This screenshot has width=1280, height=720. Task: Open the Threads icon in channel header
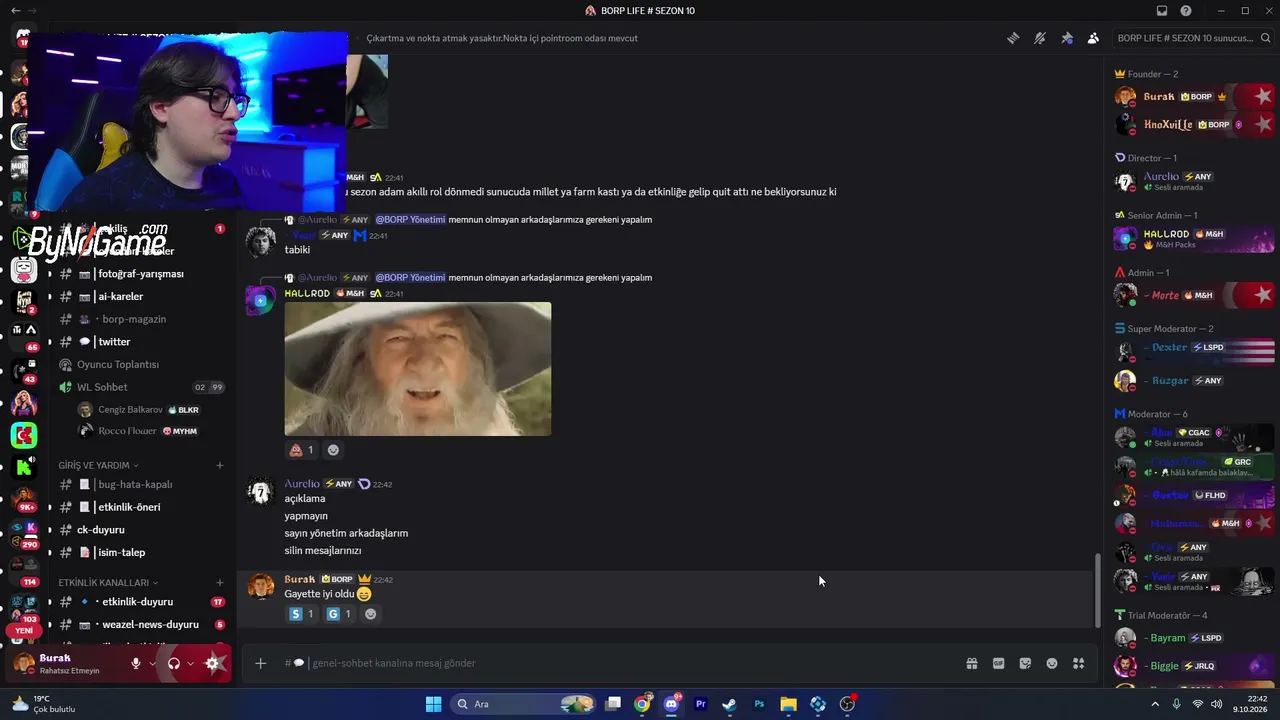pyautogui.click(x=1013, y=38)
